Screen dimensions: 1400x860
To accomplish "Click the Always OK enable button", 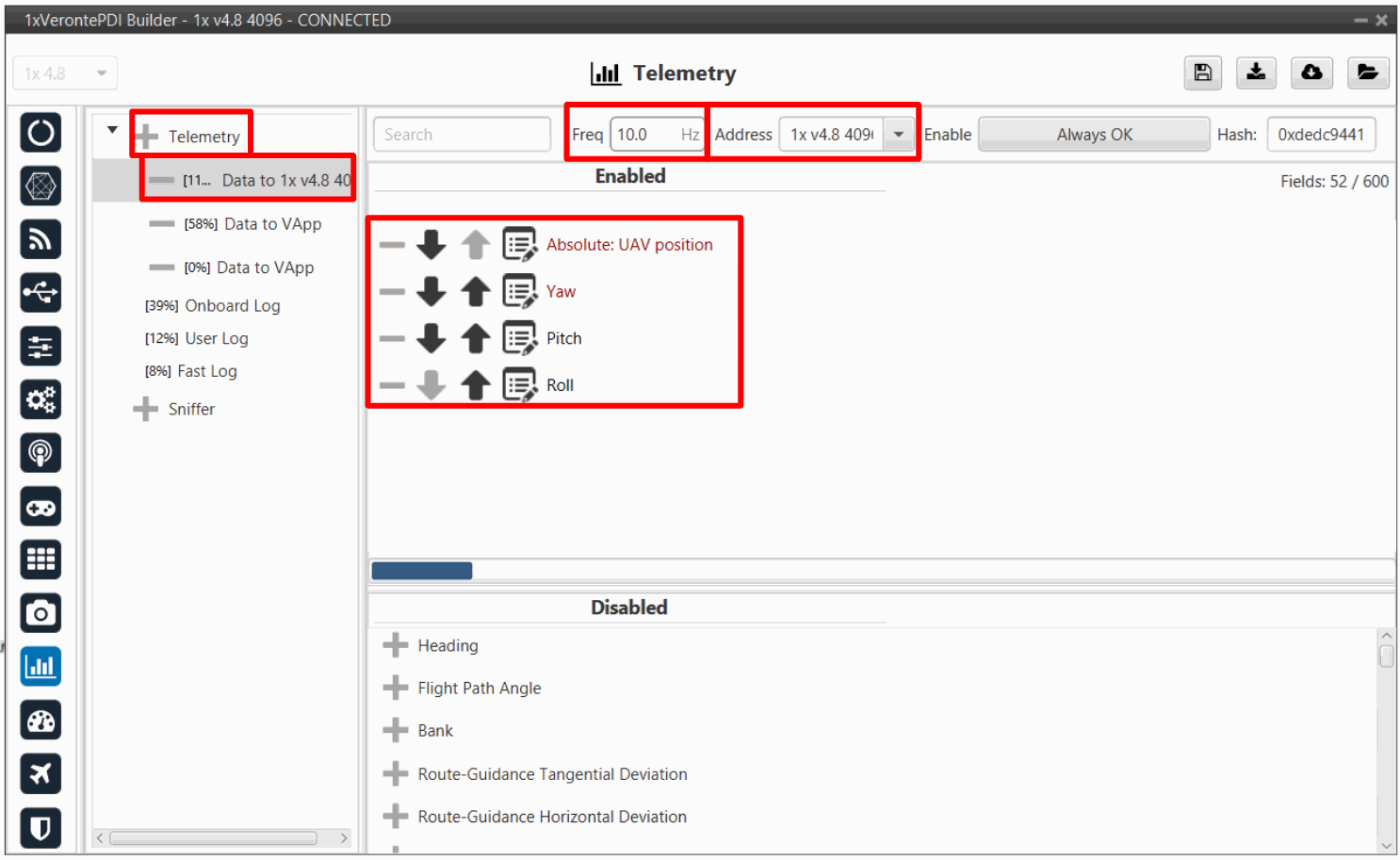I will (x=1094, y=135).
